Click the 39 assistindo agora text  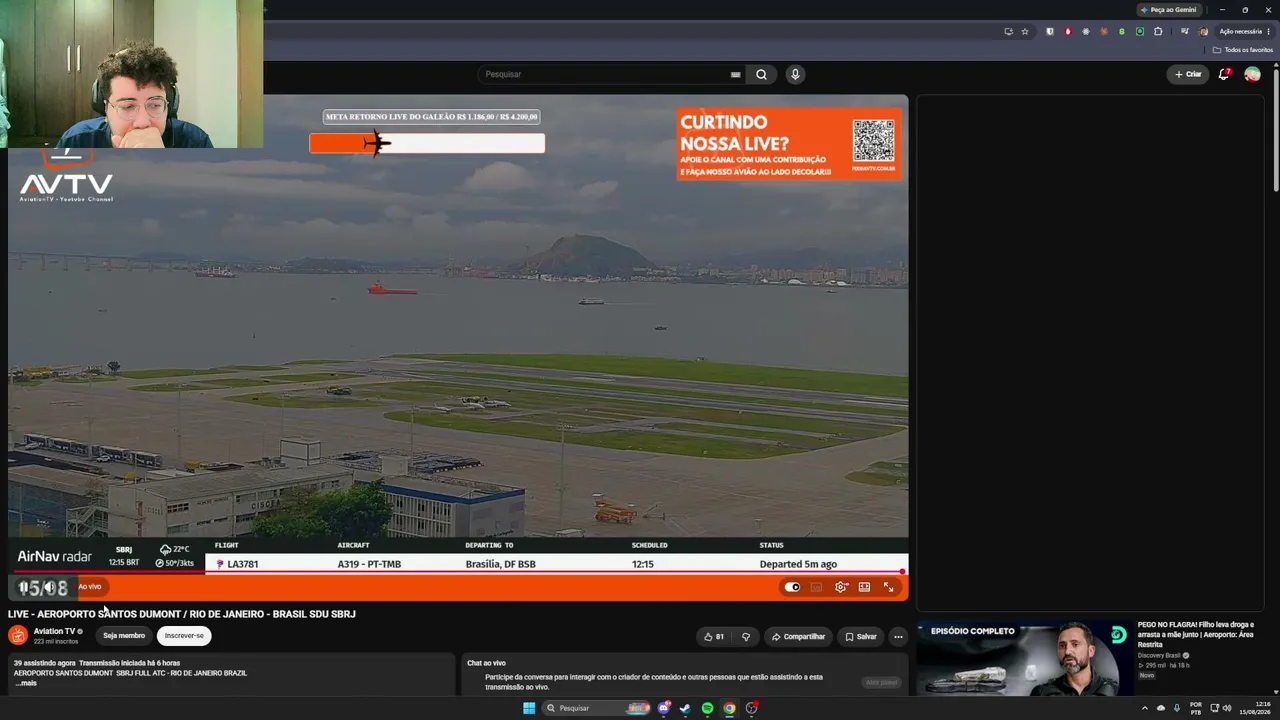tap(45, 663)
